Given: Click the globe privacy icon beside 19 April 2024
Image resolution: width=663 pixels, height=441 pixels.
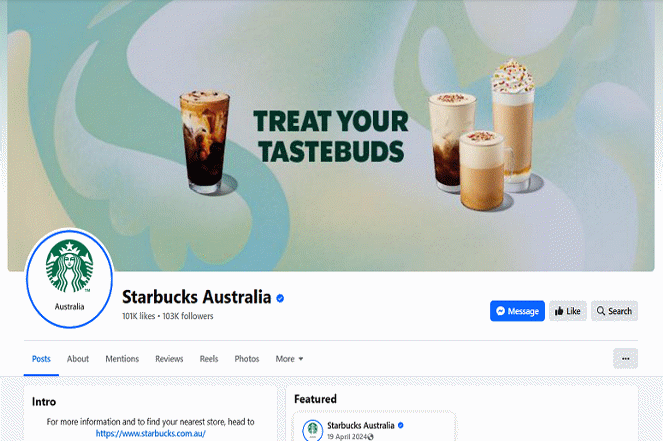Looking at the screenshot, I should coord(371,437).
